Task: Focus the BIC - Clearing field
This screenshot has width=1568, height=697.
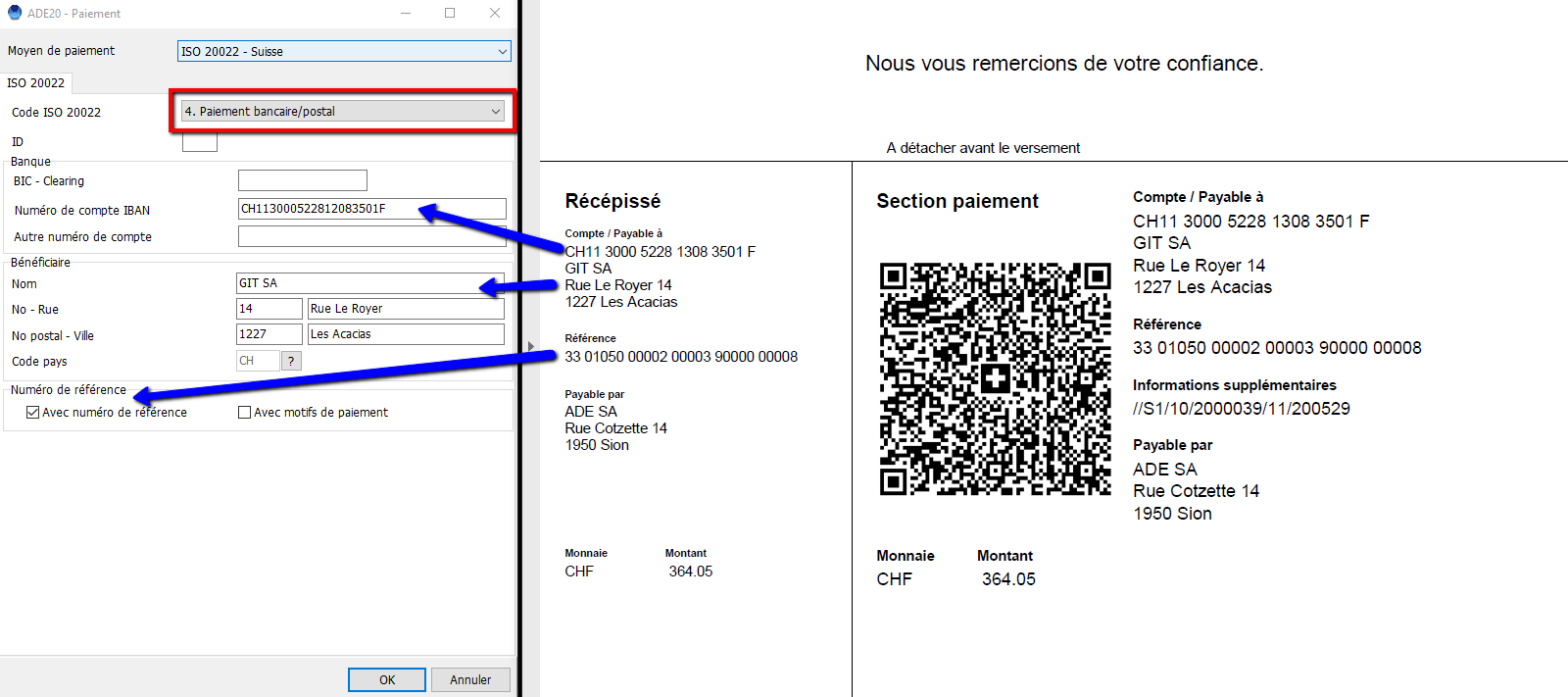Action: click(x=303, y=180)
